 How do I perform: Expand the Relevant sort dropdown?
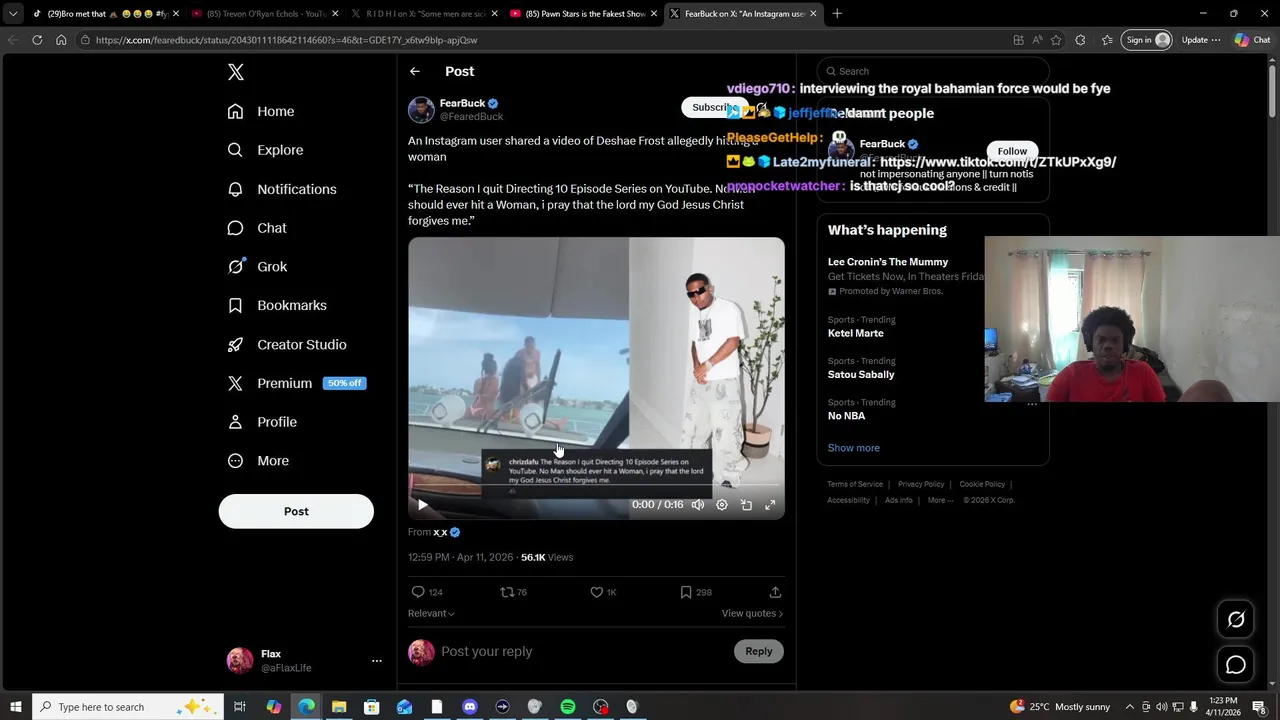(x=431, y=613)
